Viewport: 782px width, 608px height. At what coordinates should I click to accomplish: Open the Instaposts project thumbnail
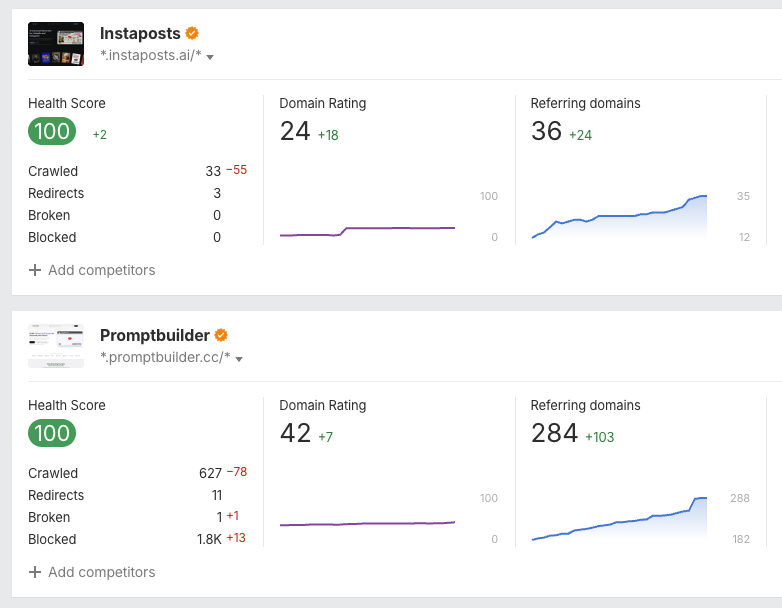click(x=56, y=44)
